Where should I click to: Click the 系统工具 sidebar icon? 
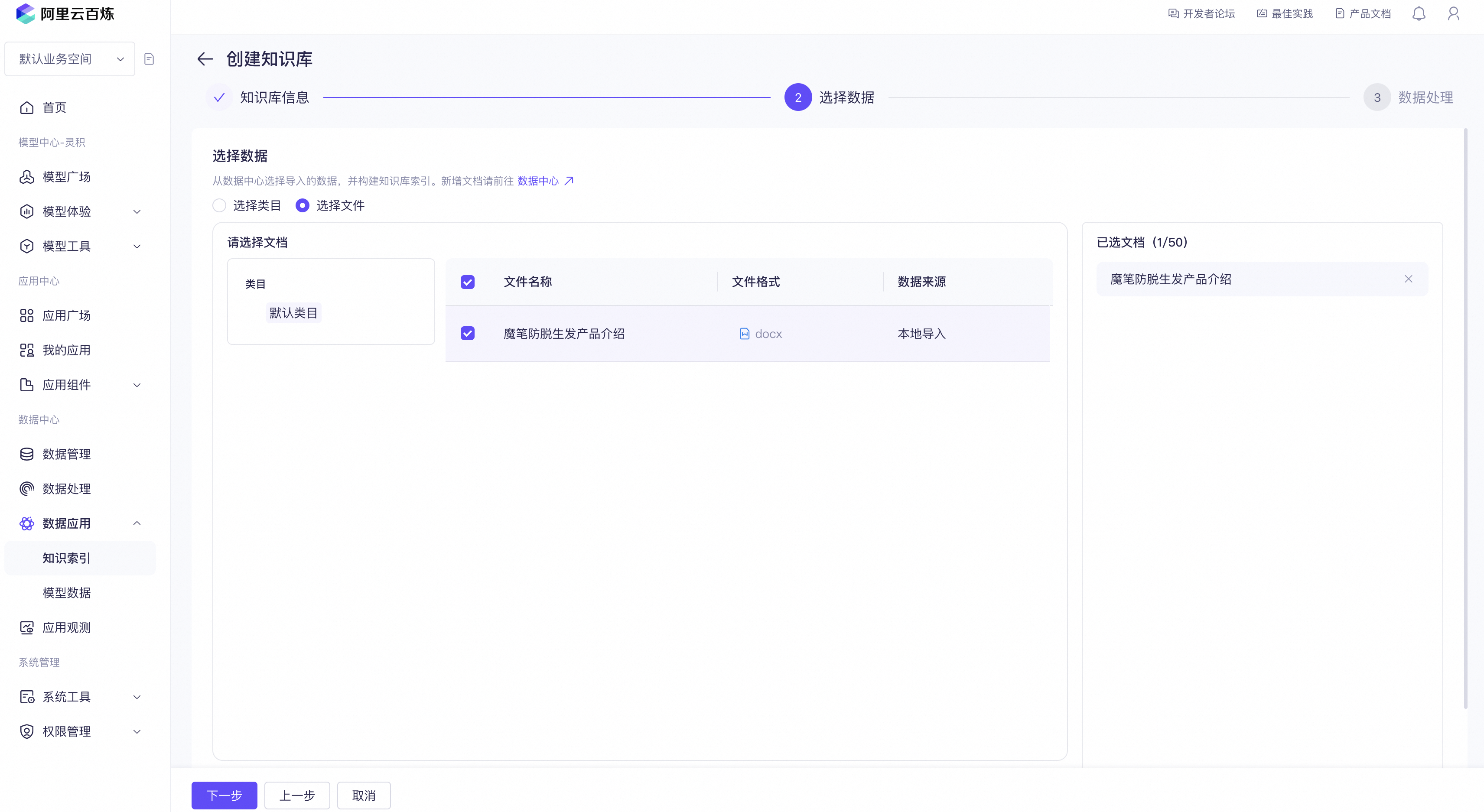(x=26, y=697)
